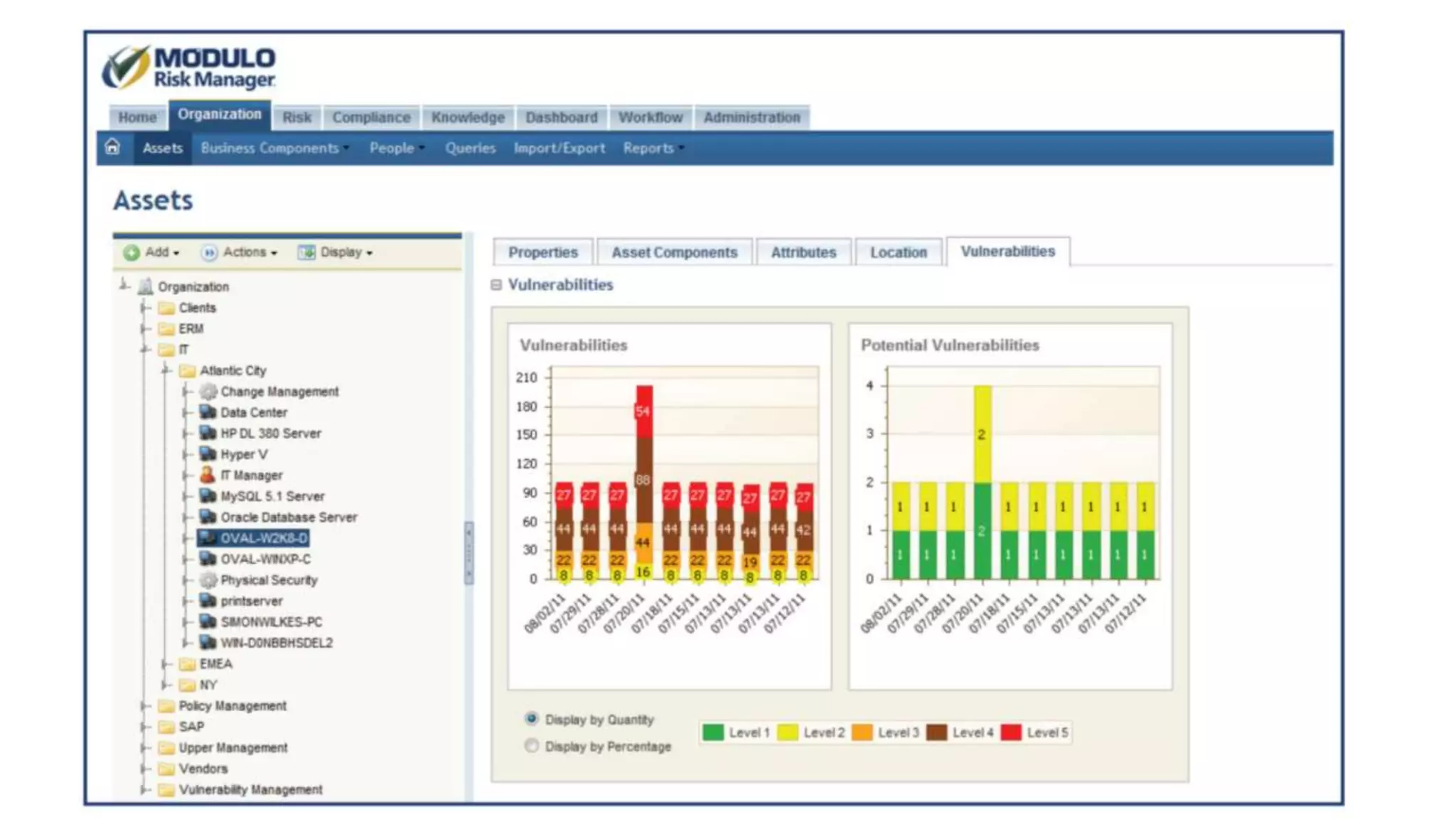Select the OVAL-WINXP-C tree item

265,560
